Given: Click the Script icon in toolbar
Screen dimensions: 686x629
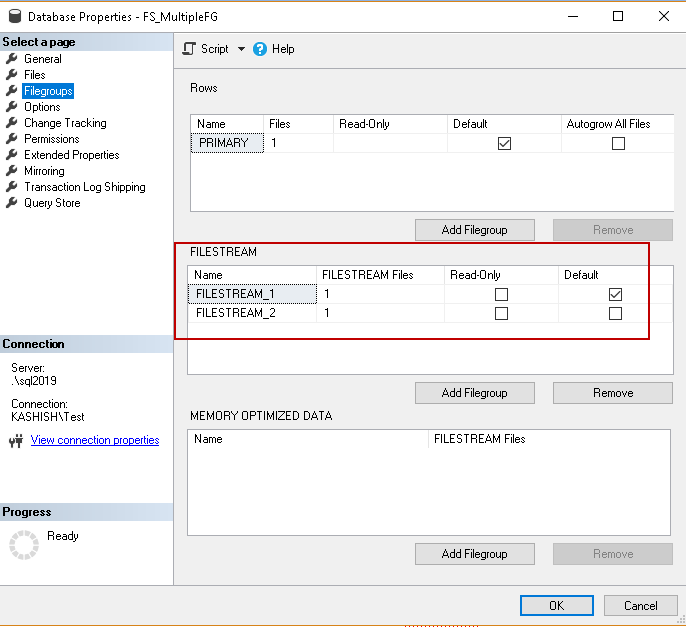Looking at the screenshot, I should click(x=188, y=48).
